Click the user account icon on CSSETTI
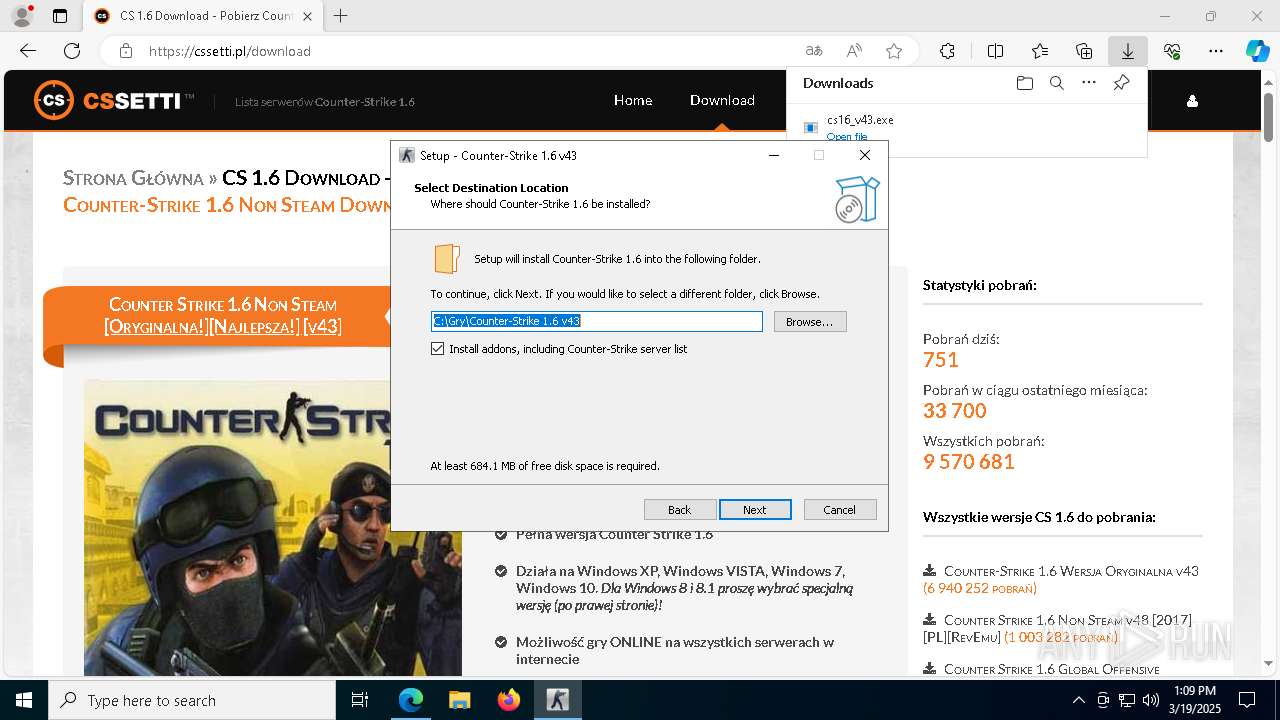 (1192, 101)
